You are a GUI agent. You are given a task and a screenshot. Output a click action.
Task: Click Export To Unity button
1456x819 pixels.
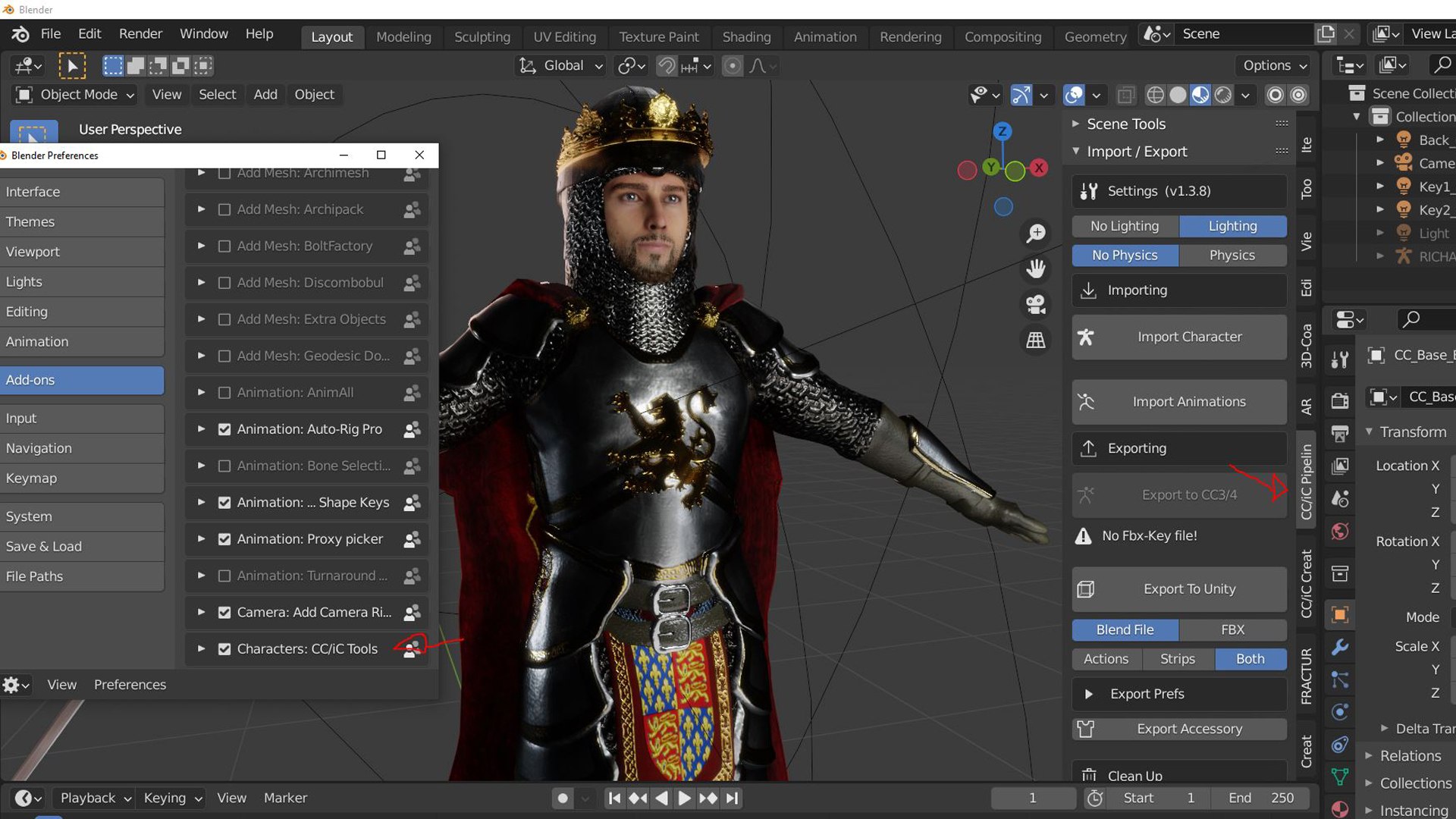[1179, 589]
